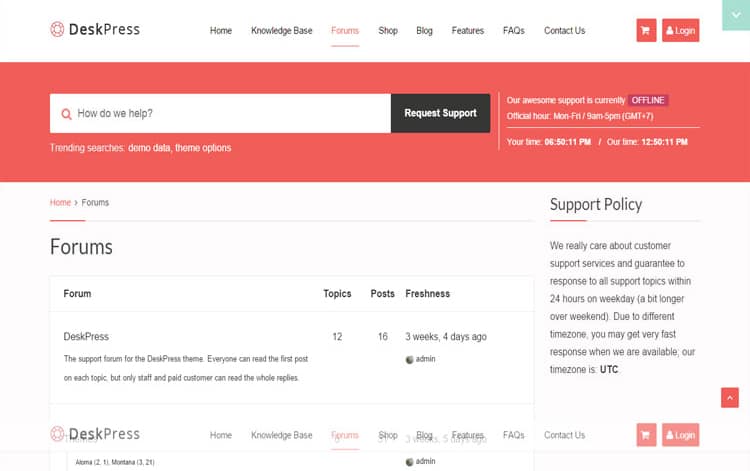Click the Home breadcrumb link
The image size is (750, 471).
(x=60, y=202)
